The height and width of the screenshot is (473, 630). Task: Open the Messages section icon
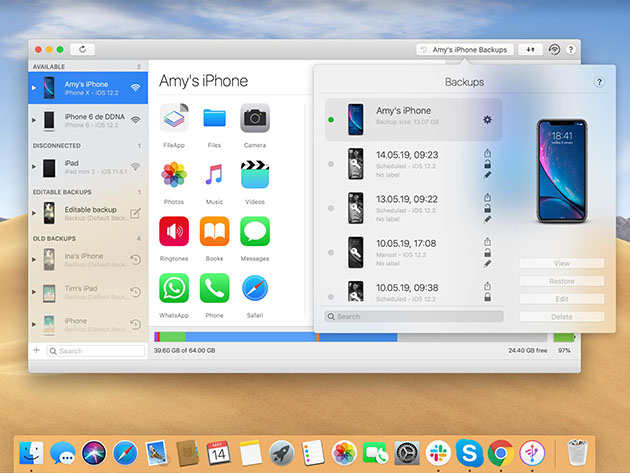[255, 231]
